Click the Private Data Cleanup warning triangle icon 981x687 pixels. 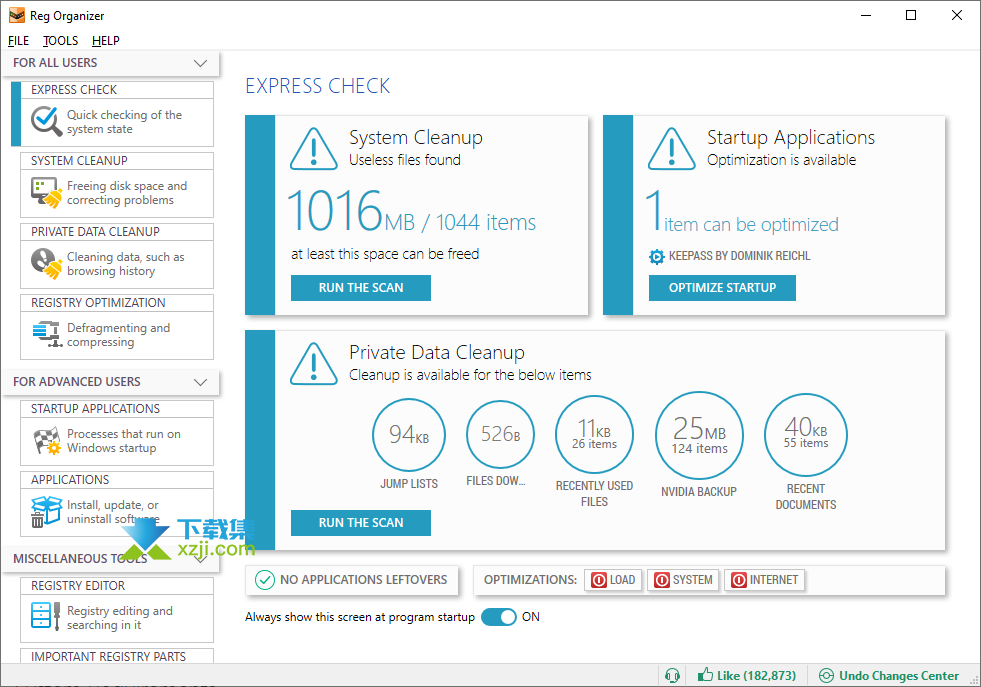tap(314, 364)
